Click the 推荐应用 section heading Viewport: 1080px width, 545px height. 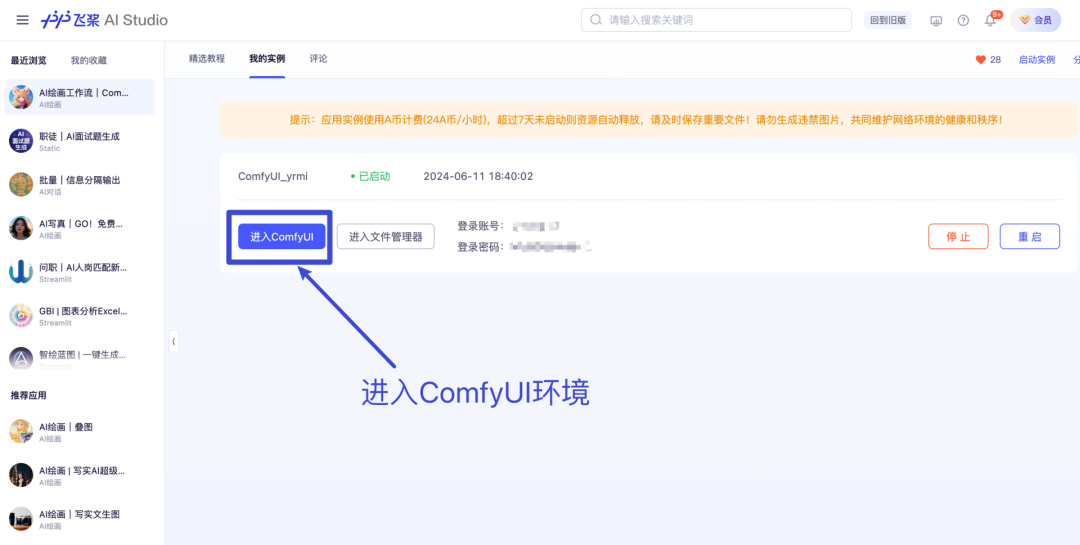pyautogui.click(x=28, y=395)
